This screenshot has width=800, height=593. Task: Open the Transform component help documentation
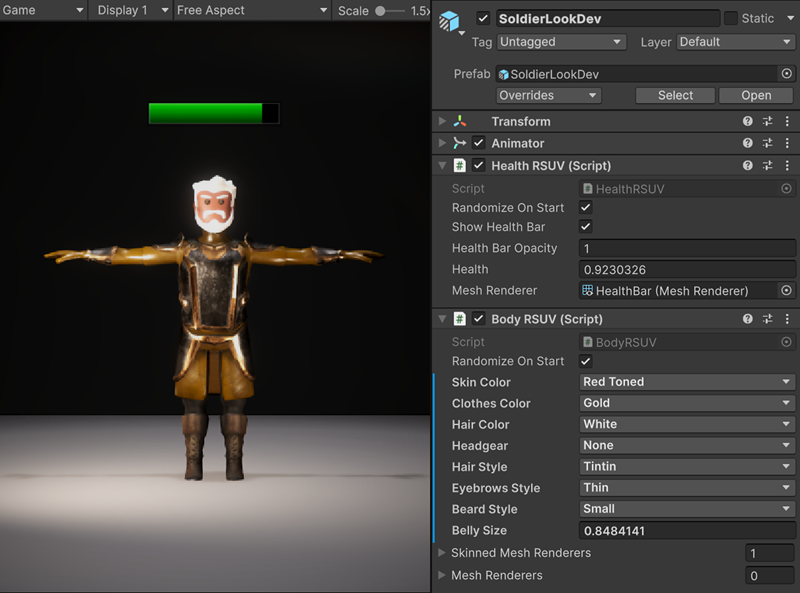749,120
